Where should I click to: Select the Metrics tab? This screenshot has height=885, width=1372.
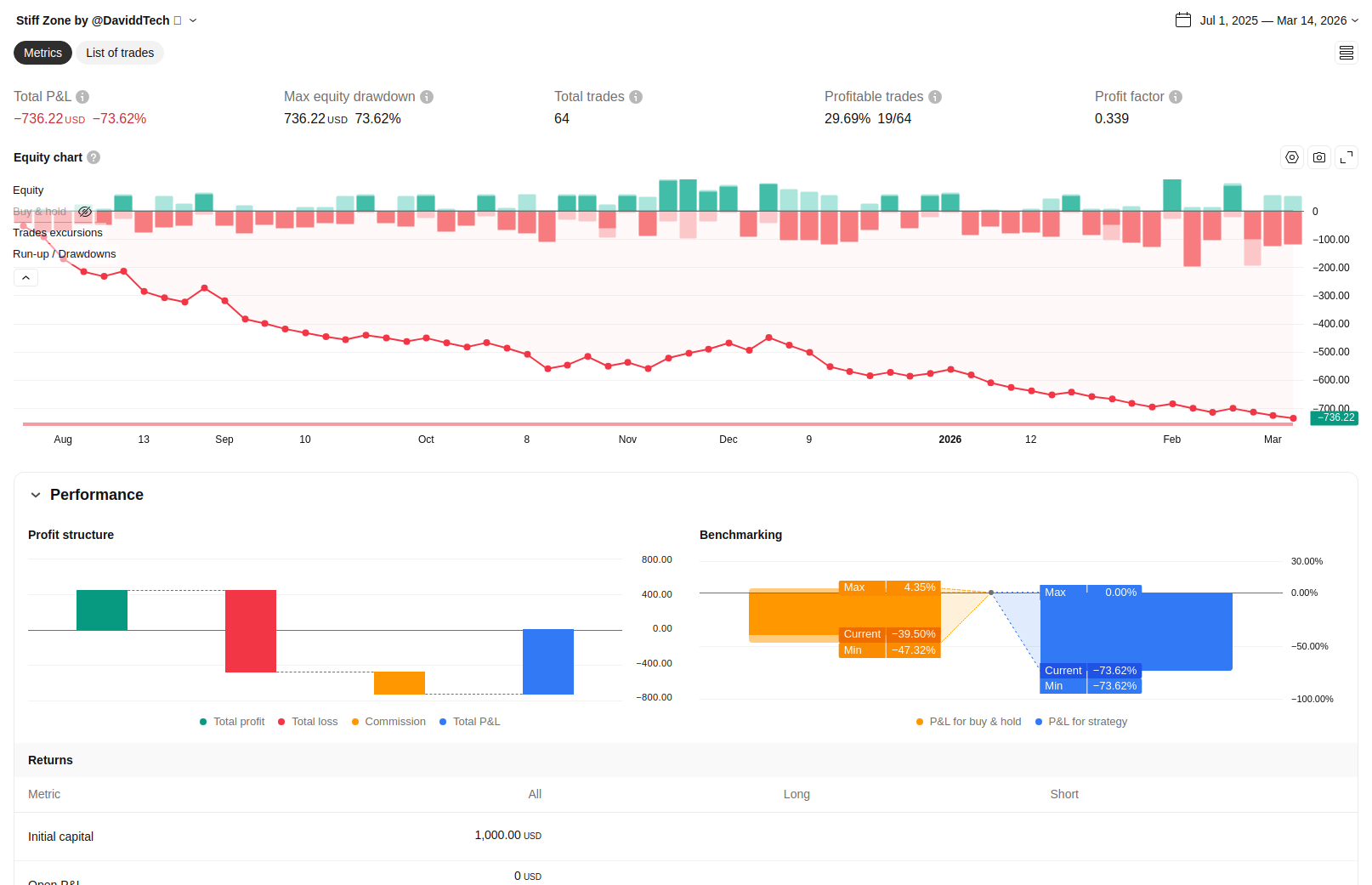pyautogui.click(x=43, y=53)
